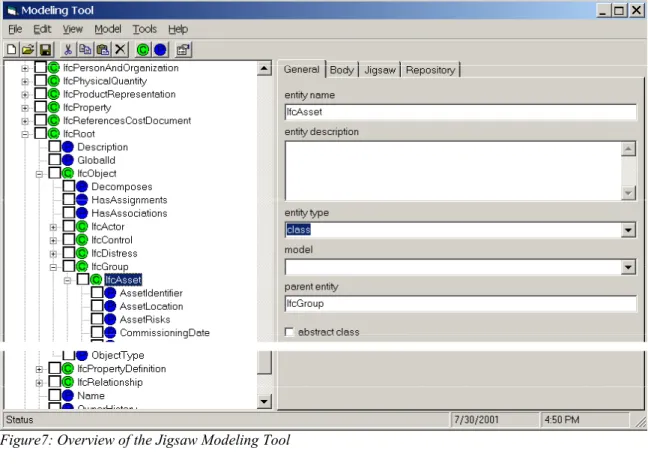Expand the IfcProductRepresentation tree node
The width and height of the screenshot is (648, 466).
[x=25, y=95]
